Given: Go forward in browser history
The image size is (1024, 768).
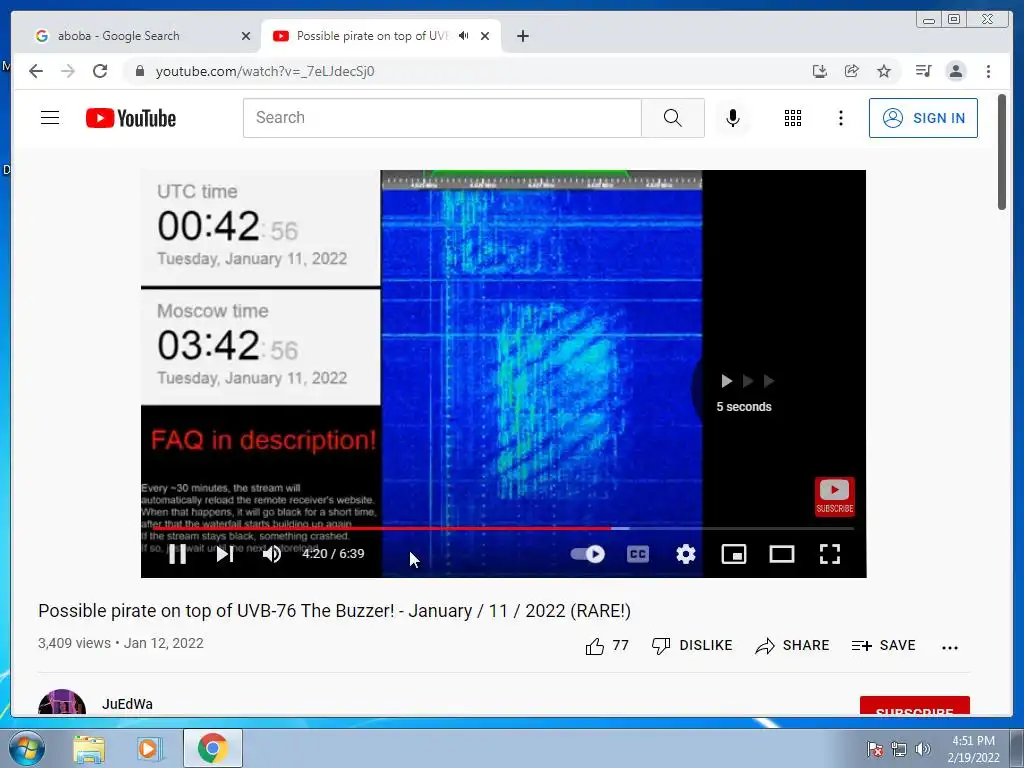Looking at the screenshot, I should click(68, 71).
